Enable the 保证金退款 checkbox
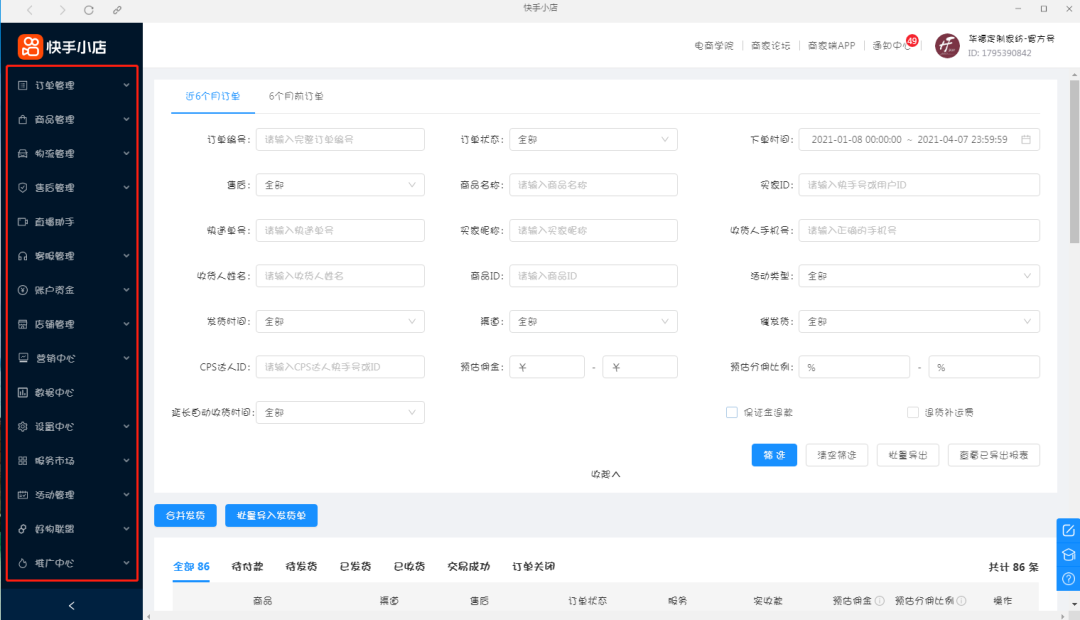 (732, 412)
